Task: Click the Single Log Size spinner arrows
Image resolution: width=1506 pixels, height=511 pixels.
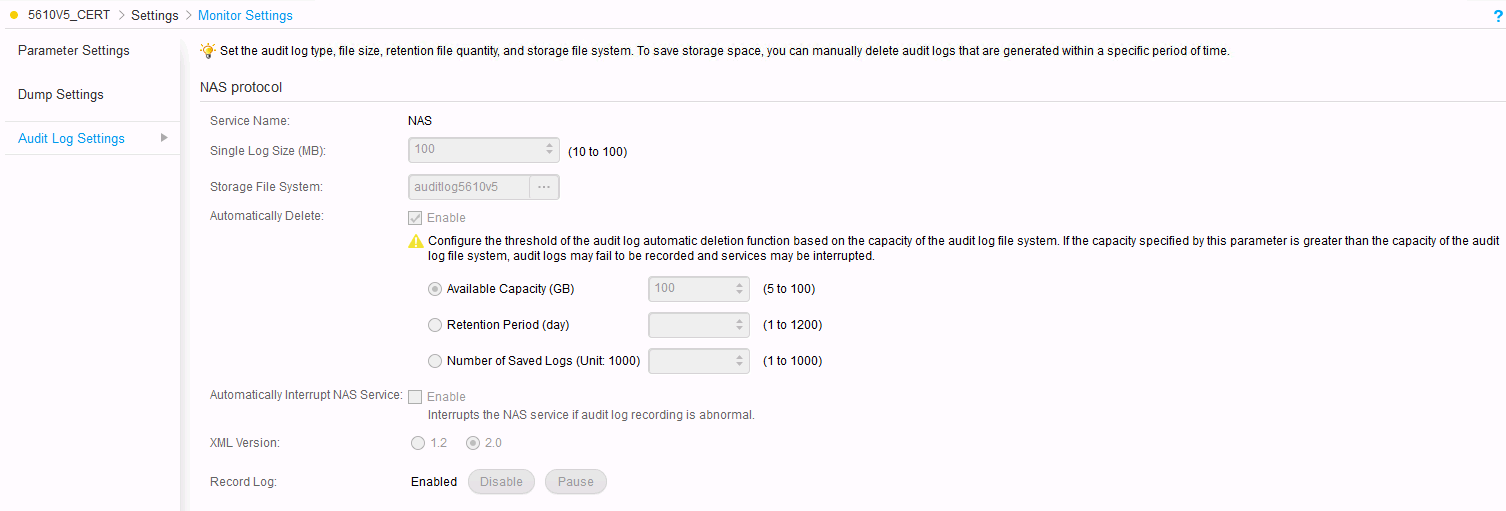Action: (x=549, y=150)
